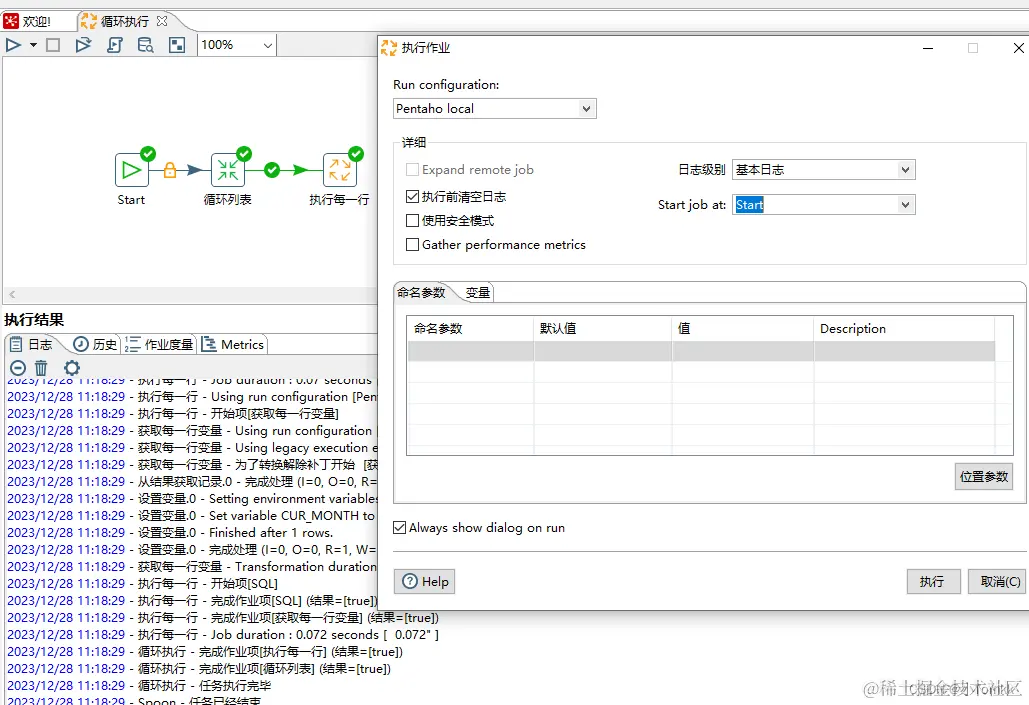Screen dimensions: 1029x705
Task: Run the job with the play icon
Action: (x=13, y=45)
